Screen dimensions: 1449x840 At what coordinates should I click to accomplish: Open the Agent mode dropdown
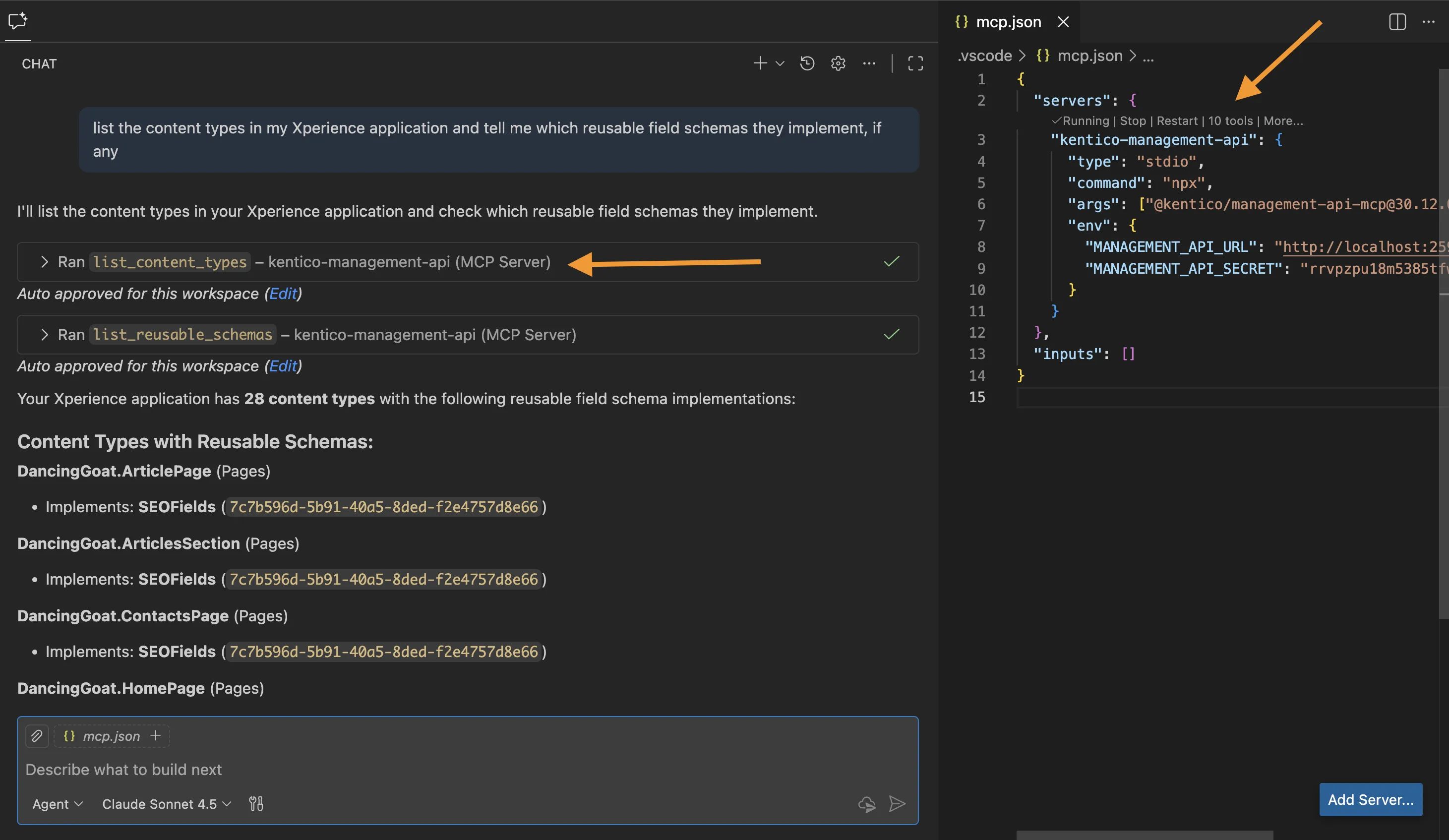pyautogui.click(x=58, y=804)
